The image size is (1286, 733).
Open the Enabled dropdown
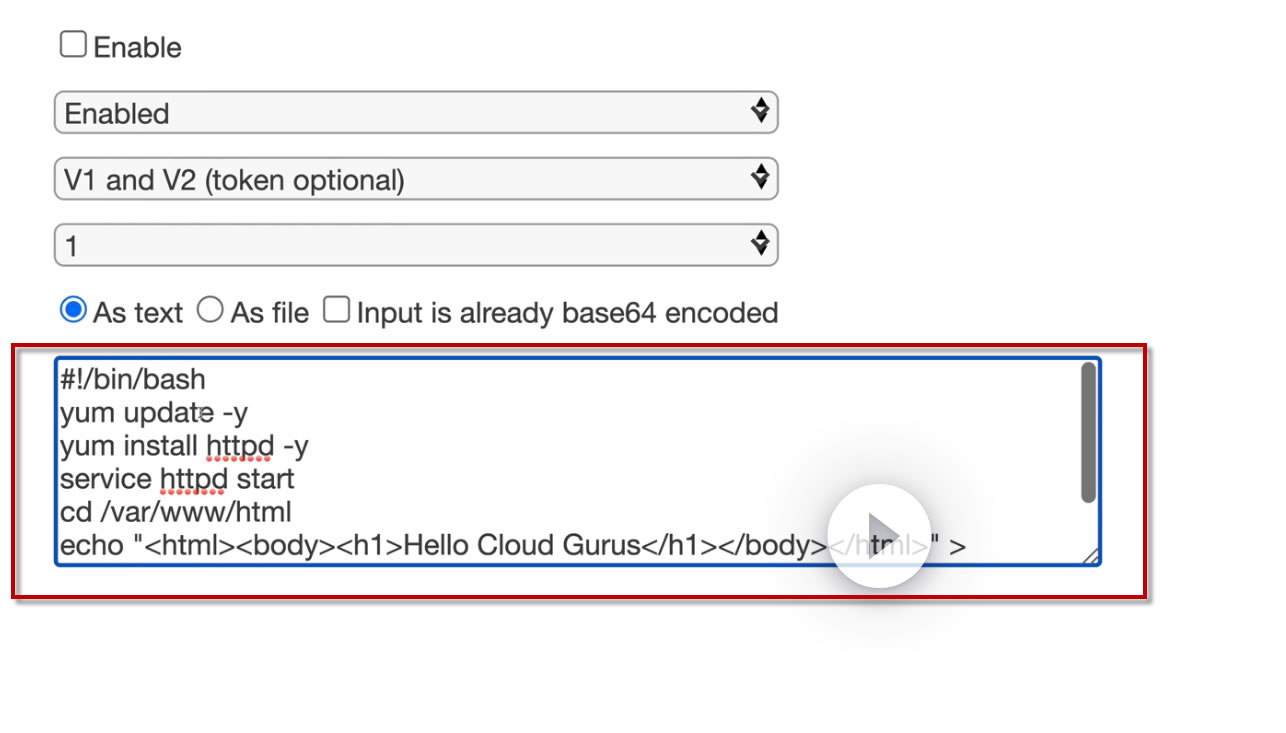coord(416,113)
